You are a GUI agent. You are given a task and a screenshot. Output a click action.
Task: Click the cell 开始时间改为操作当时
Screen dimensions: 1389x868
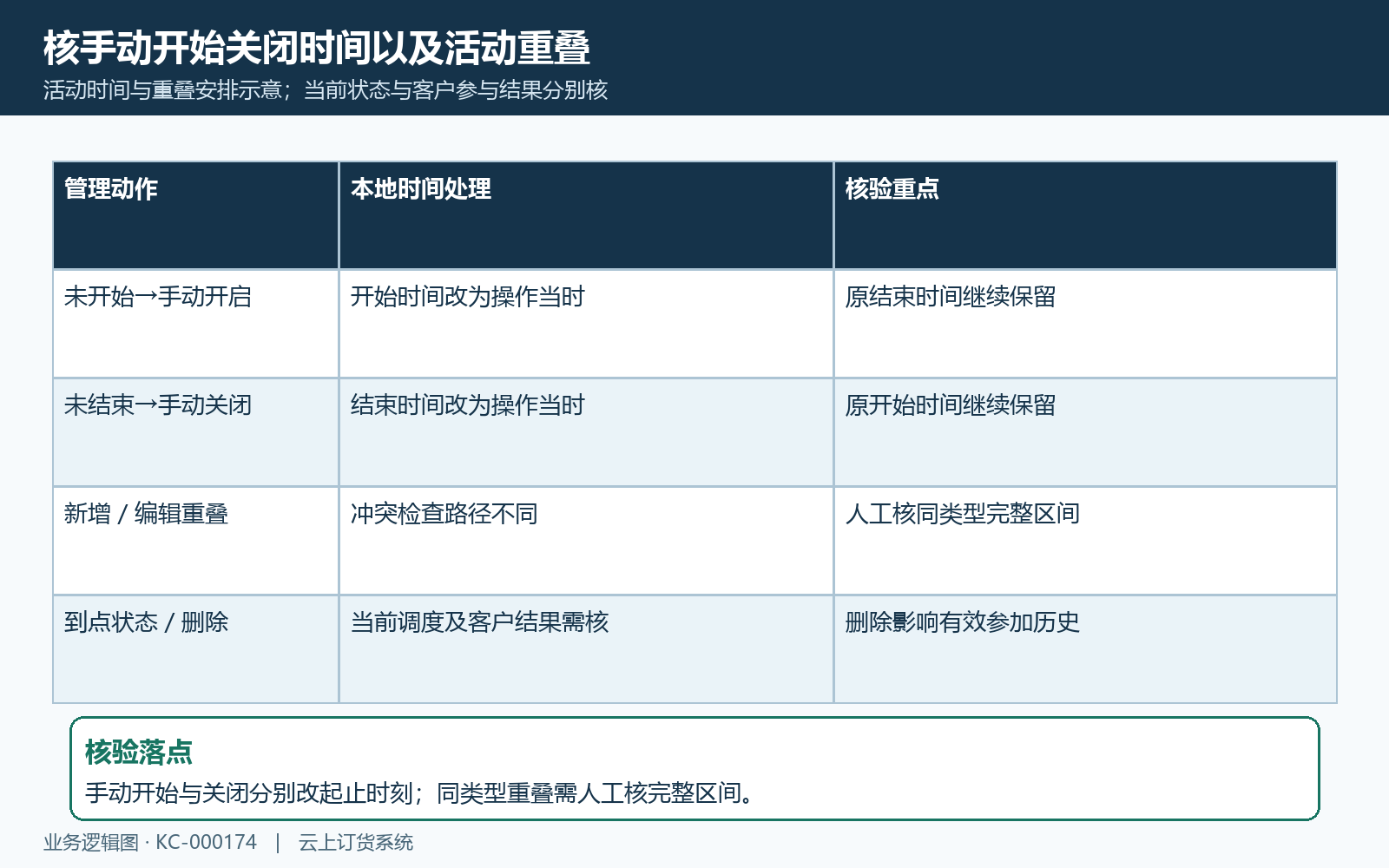[x=586, y=324]
